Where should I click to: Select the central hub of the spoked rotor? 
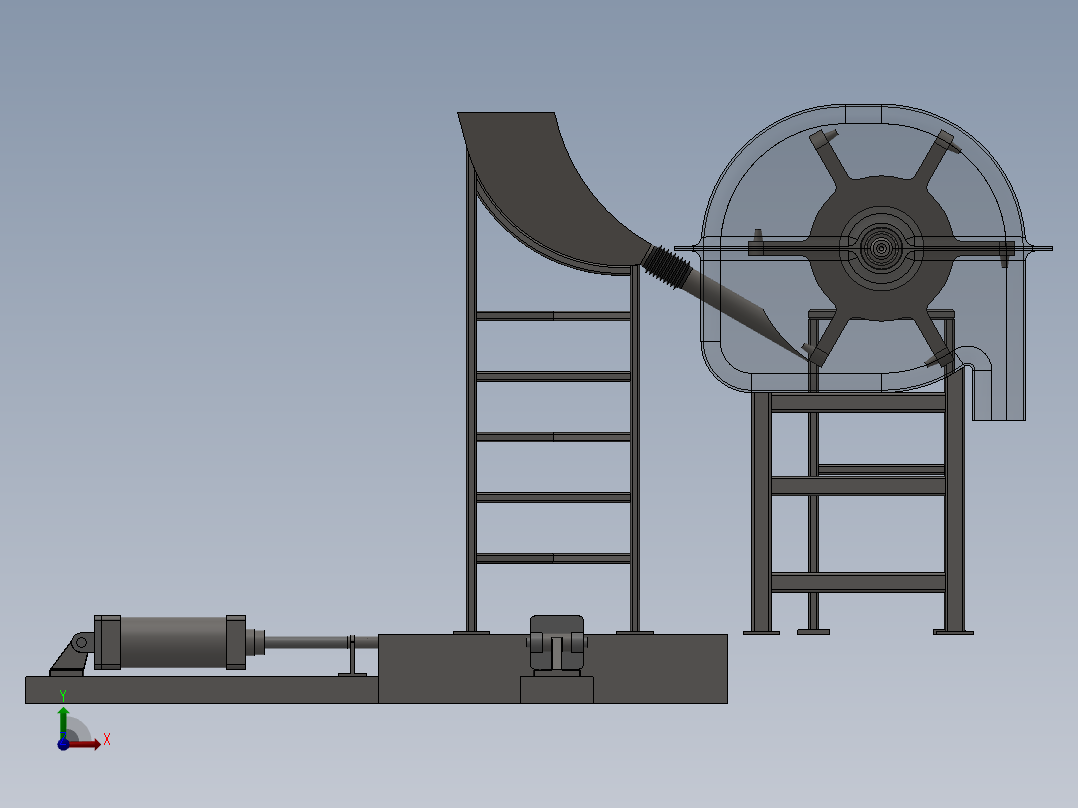(881, 248)
